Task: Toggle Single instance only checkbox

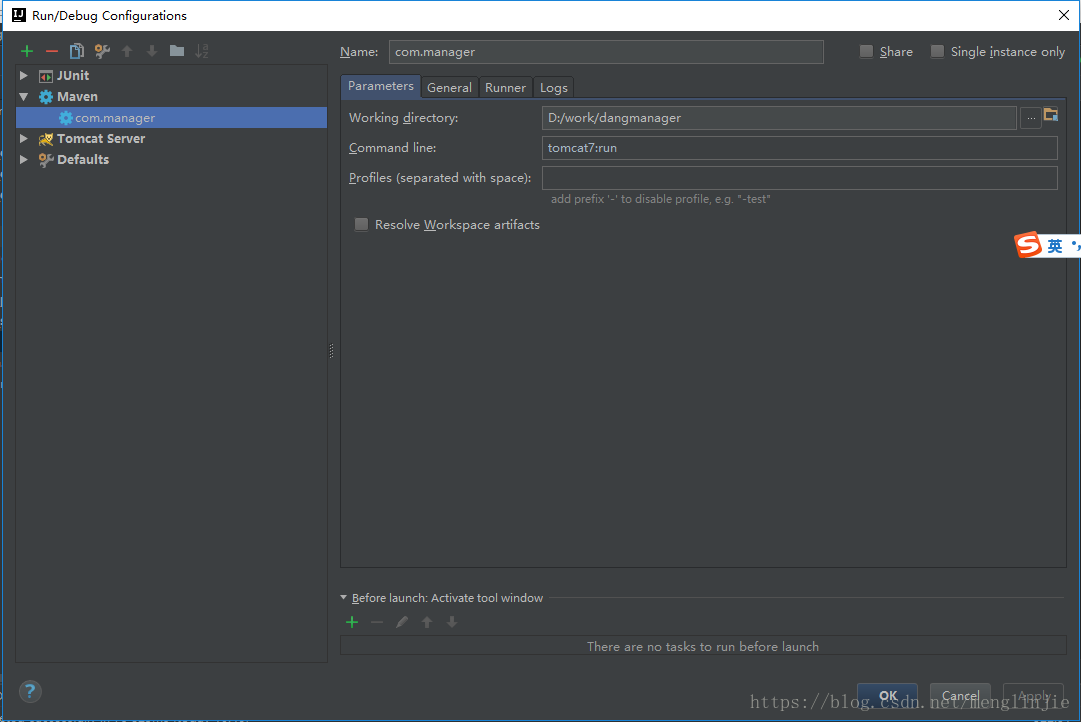Action: coord(937,52)
